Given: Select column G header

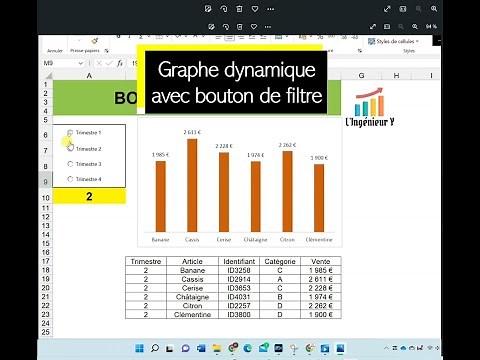Looking at the screenshot, I should pos(361,76).
